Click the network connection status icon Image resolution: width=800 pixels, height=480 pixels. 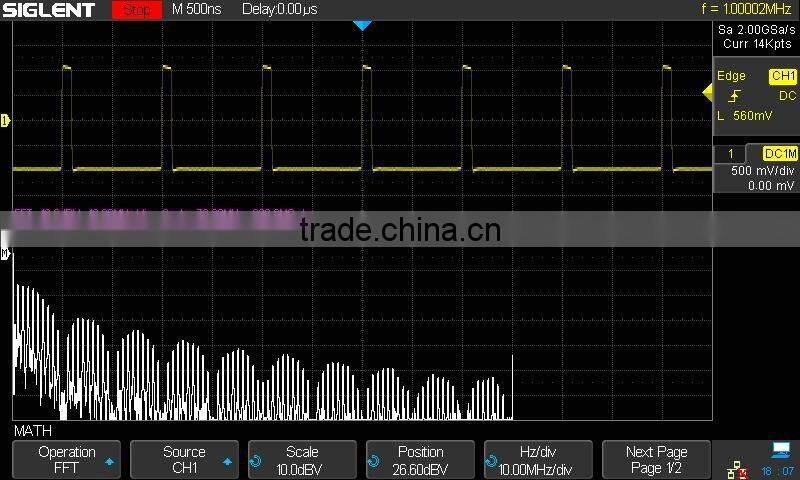coord(737,470)
